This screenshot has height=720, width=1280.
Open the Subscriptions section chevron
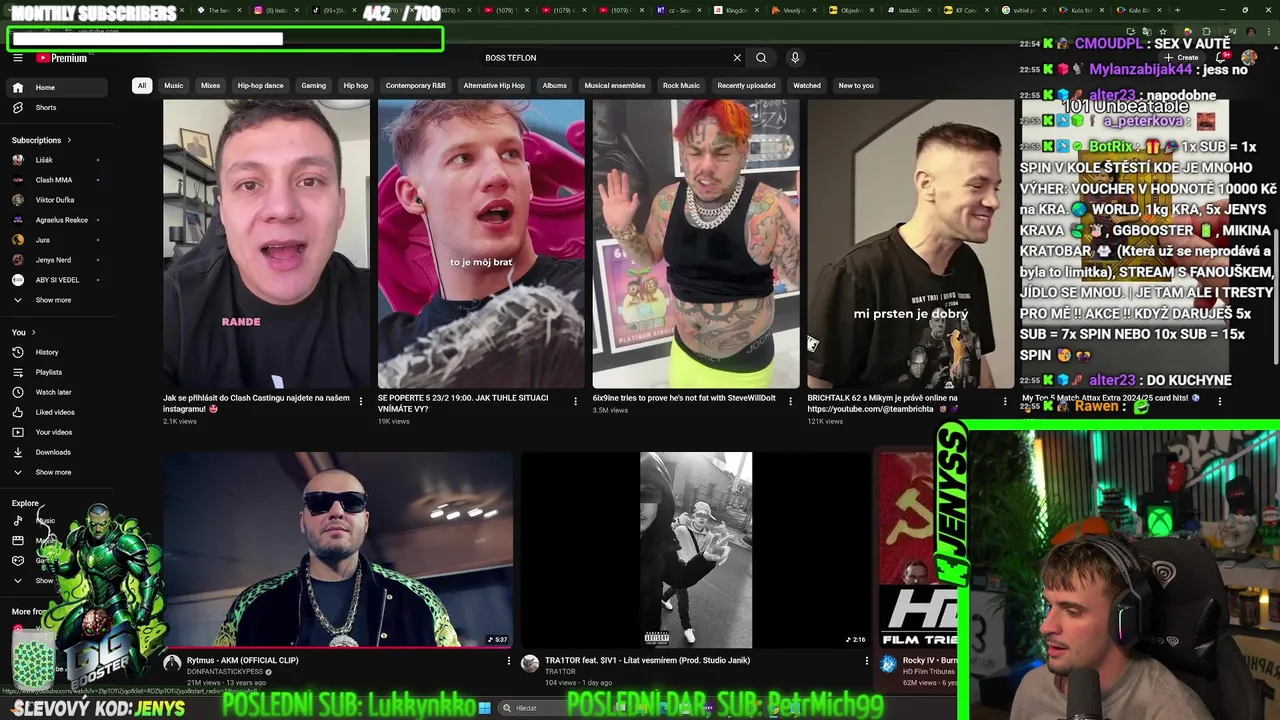click(69, 140)
